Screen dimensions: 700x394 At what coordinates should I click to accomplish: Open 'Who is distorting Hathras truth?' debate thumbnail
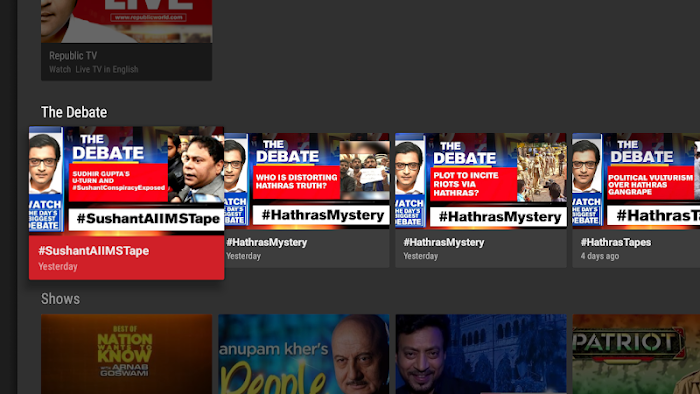307,181
